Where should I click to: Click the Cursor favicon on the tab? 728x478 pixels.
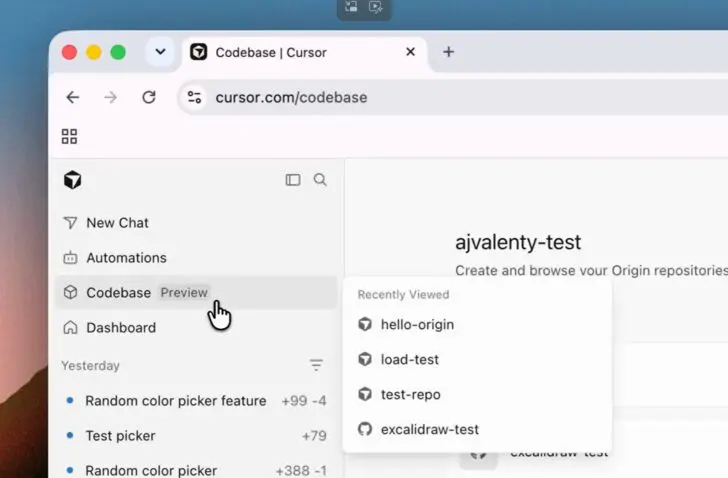tap(199, 52)
